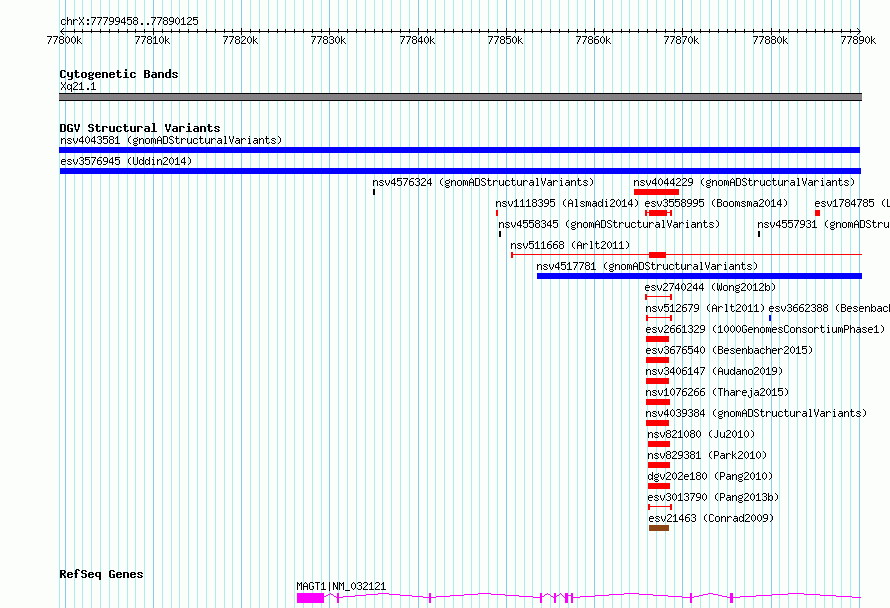The width and height of the screenshot is (890, 608).
Task: Click the small blue esv3662388 marker
Action: click(770, 318)
